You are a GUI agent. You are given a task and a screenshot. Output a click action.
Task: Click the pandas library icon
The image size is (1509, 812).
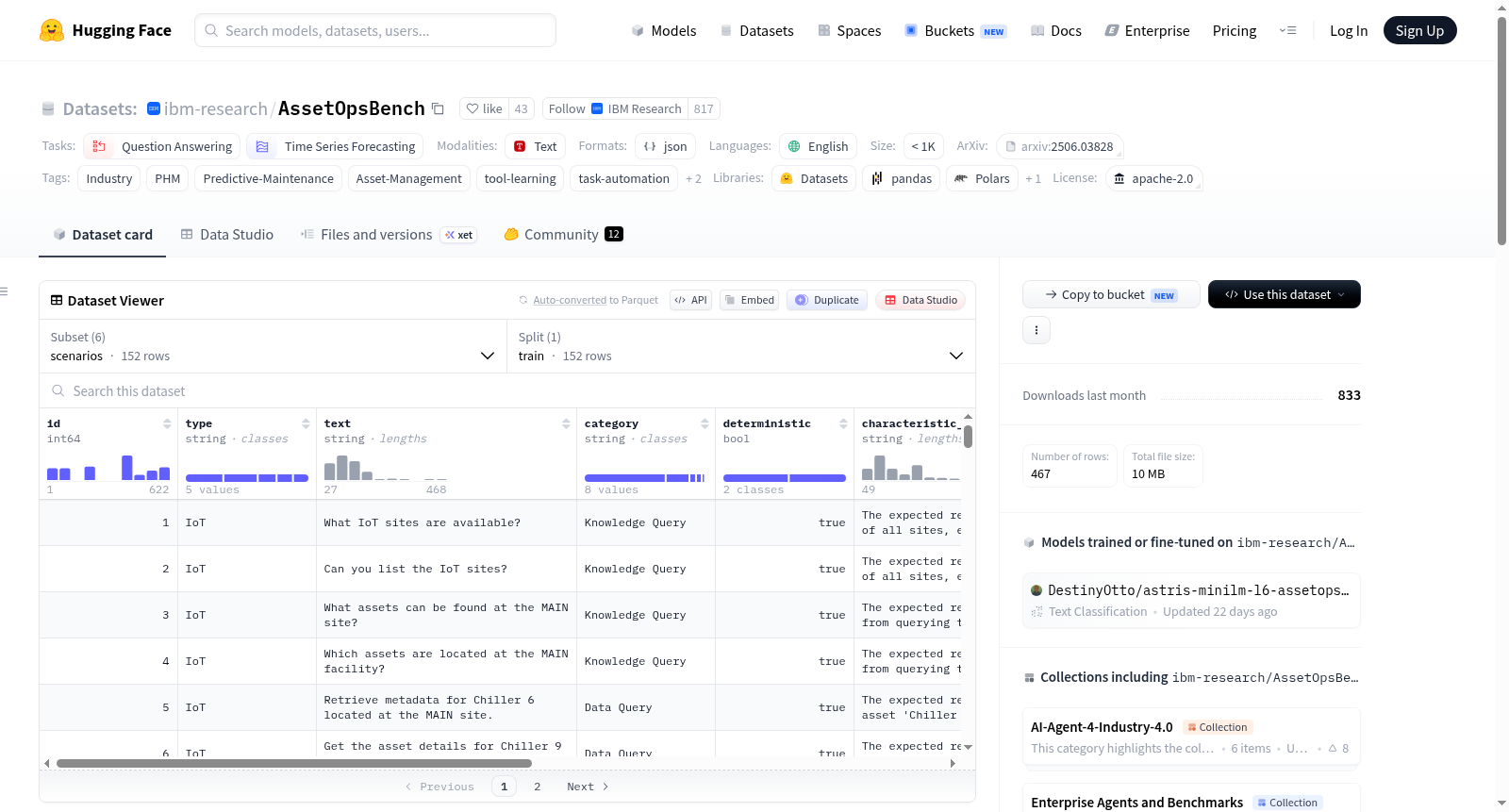[877, 178]
